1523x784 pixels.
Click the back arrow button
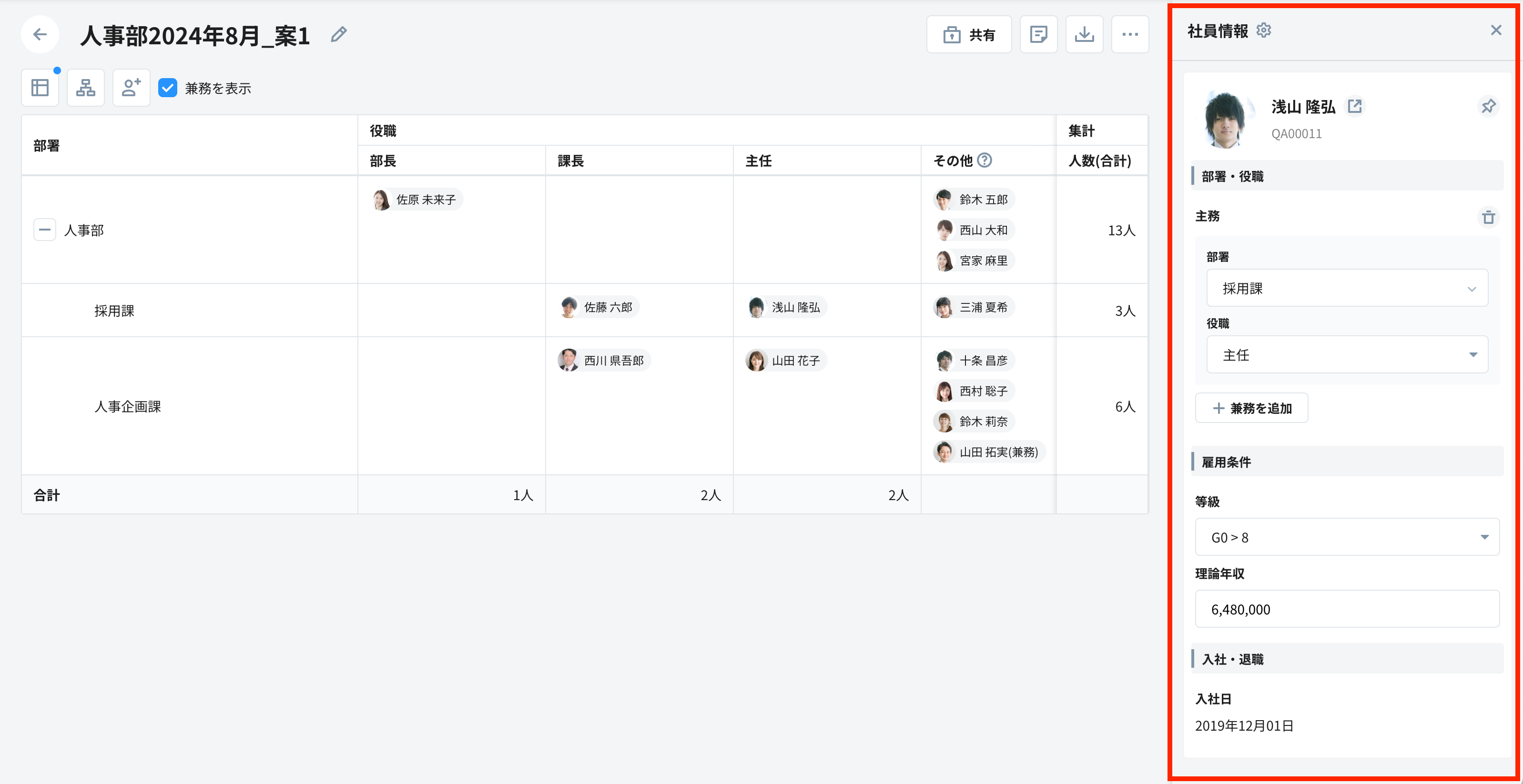click(40, 34)
